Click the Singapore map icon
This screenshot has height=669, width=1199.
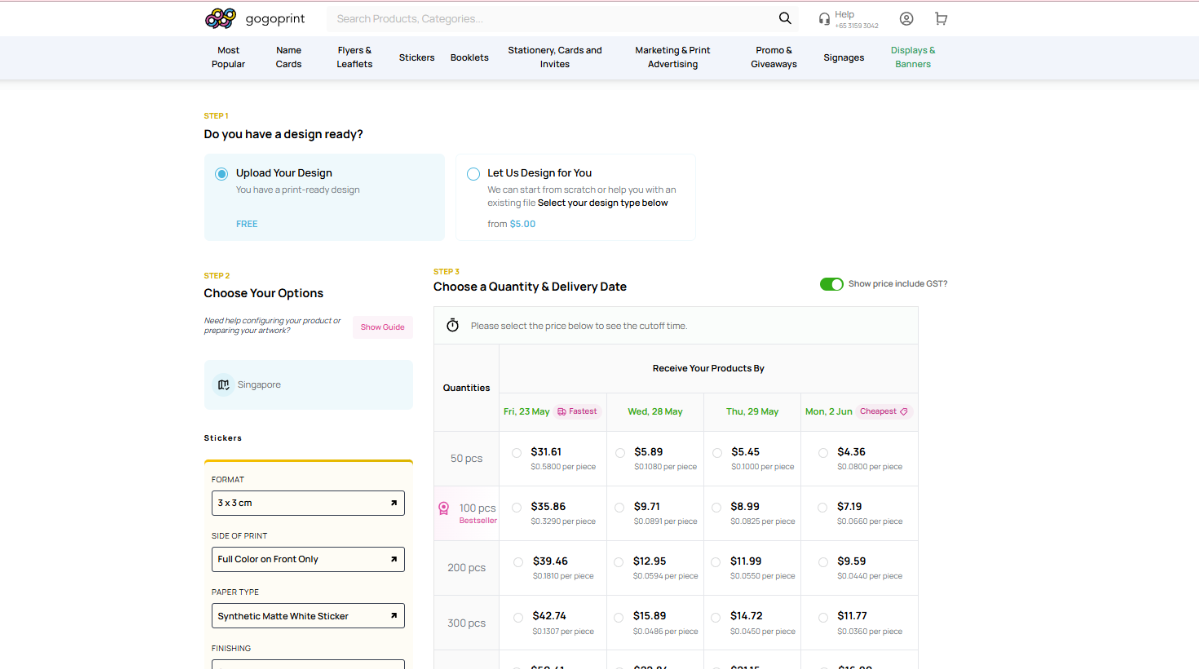(223, 385)
